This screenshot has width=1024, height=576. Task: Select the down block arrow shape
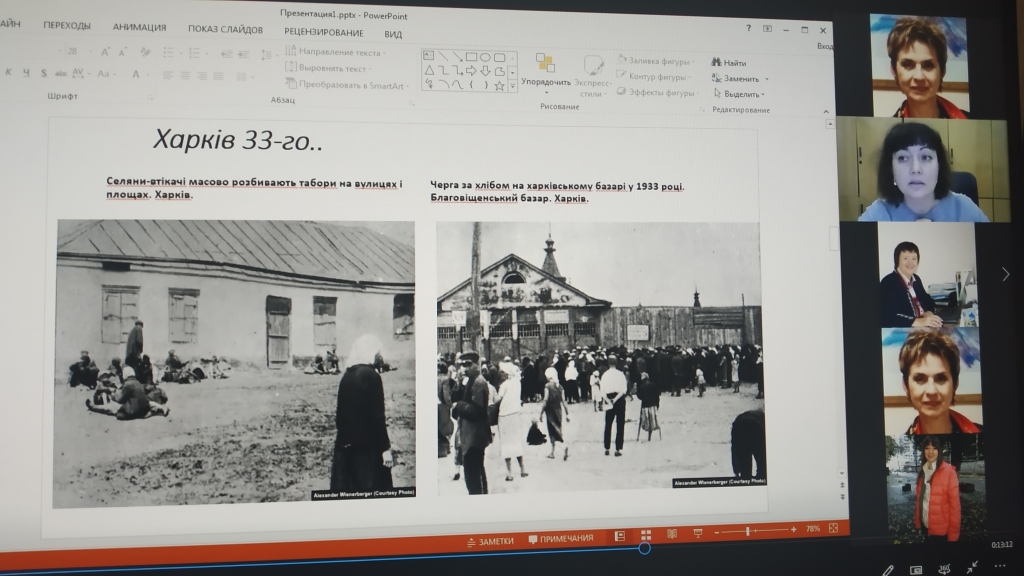pyautogui.click(x=485, y=71)
